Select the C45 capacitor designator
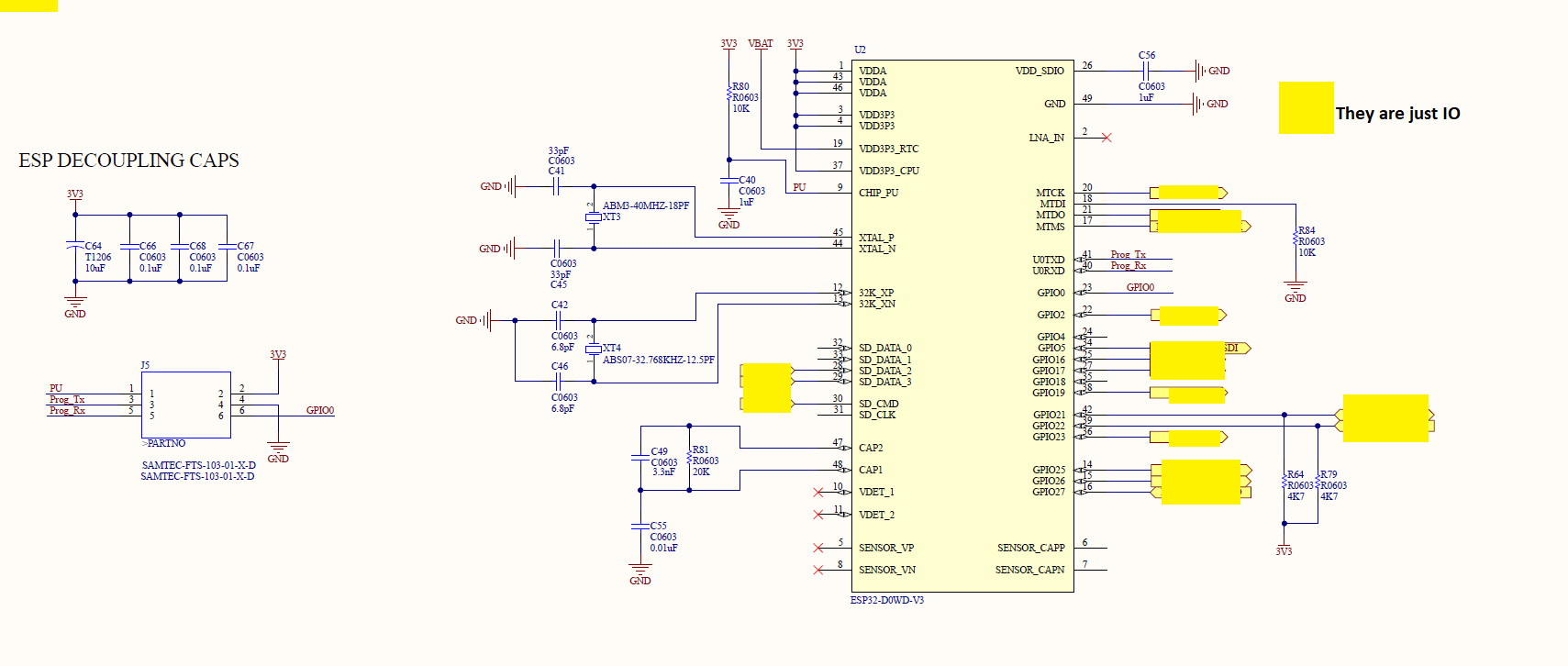Image resolution: width=1568 pixels, height=666 pixels. [x=559, y=284]
